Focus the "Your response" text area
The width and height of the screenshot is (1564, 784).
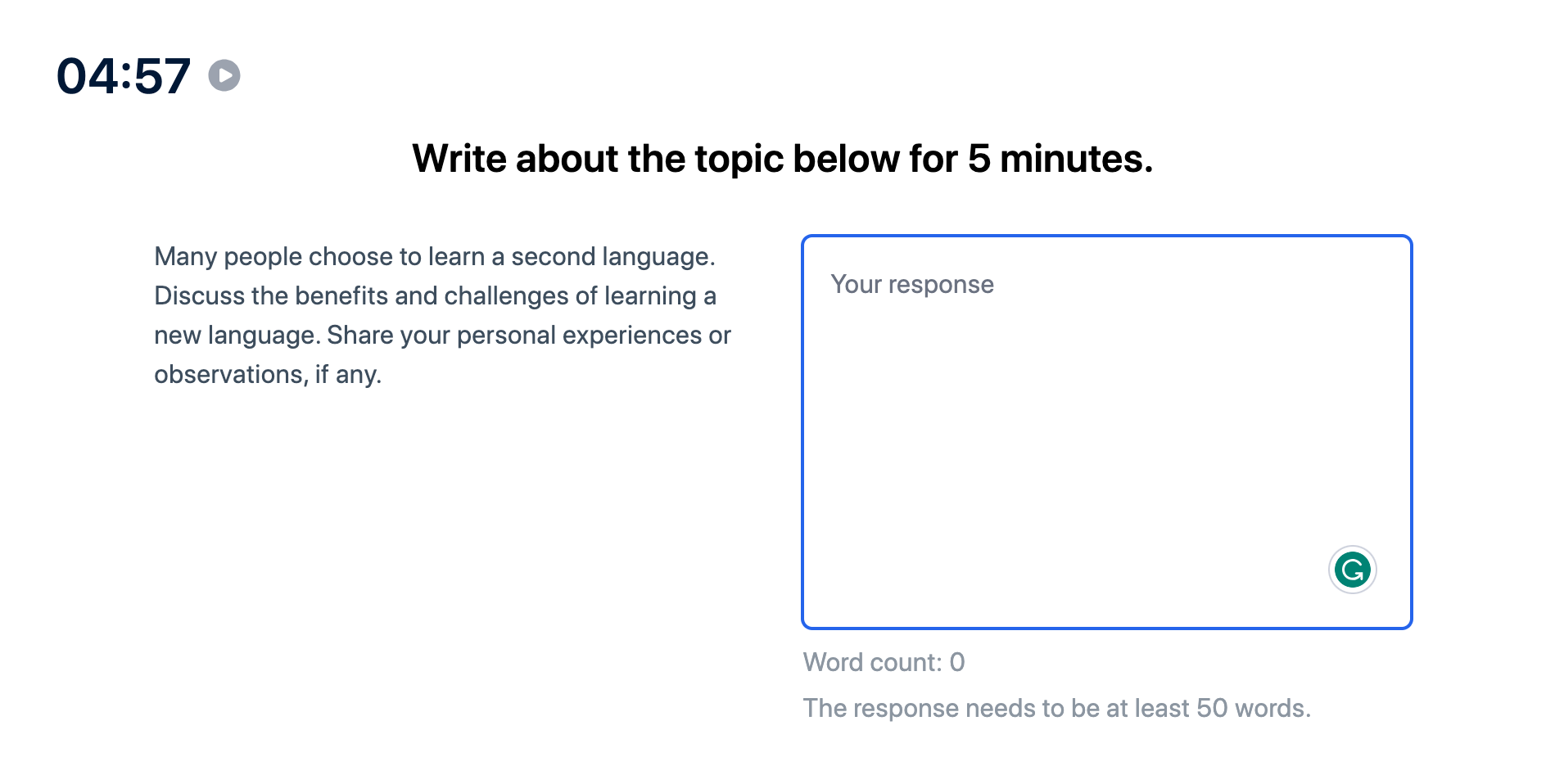1107,432
